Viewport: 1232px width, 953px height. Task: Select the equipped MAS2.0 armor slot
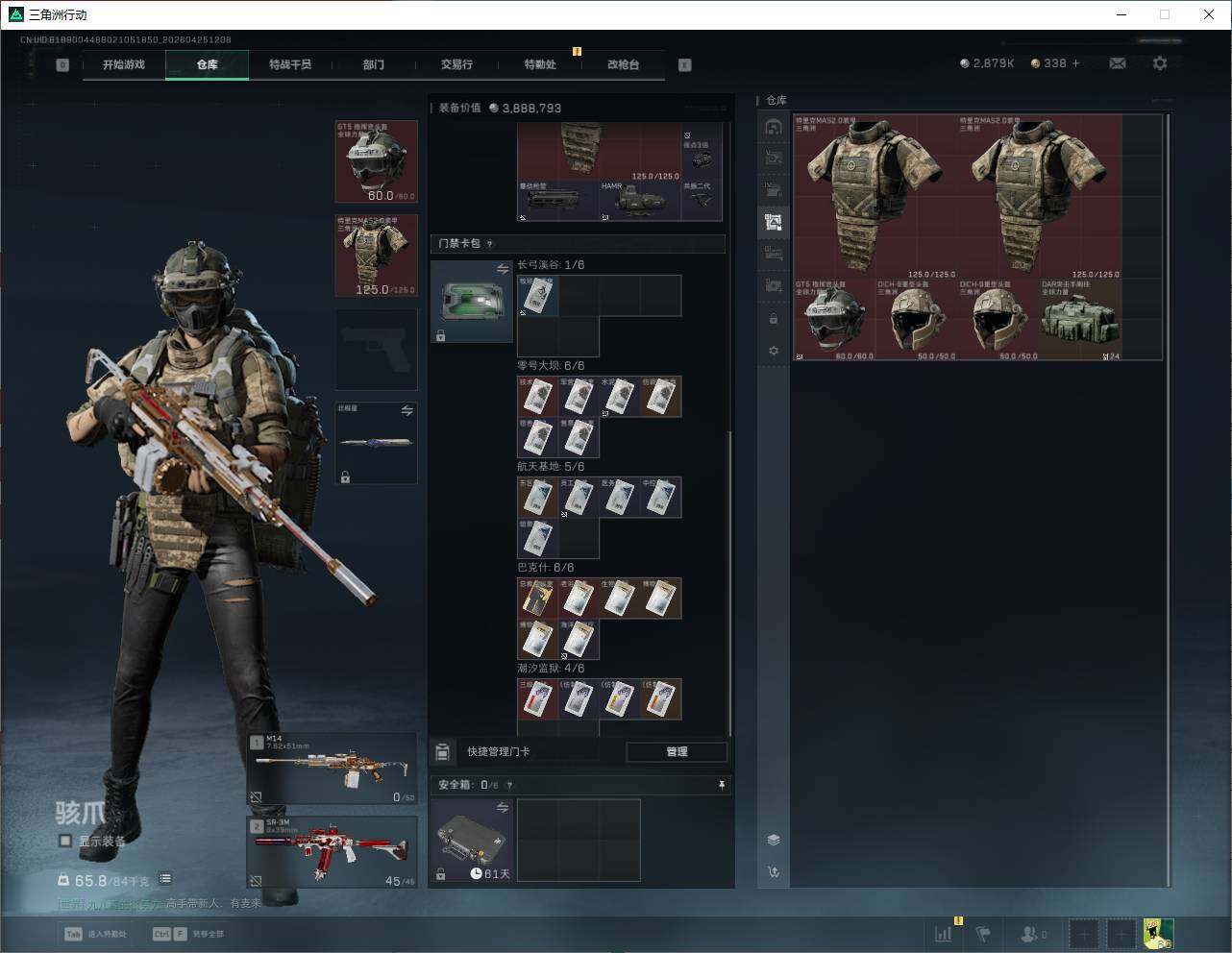click(376, 256)
